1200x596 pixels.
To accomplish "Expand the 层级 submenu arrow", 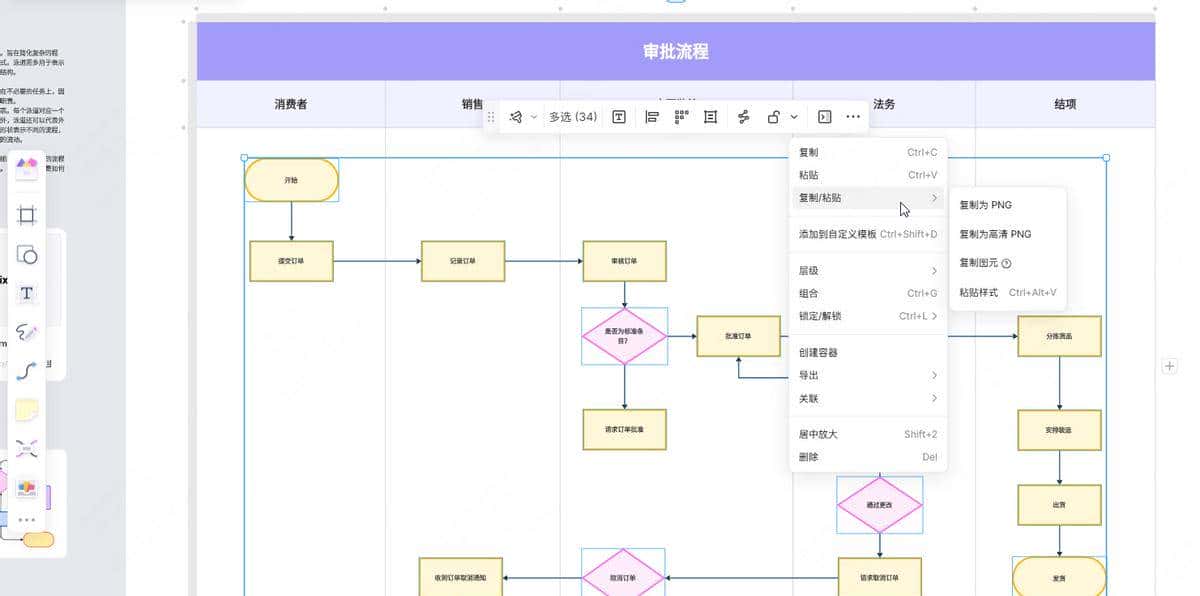I will point(934,269).
